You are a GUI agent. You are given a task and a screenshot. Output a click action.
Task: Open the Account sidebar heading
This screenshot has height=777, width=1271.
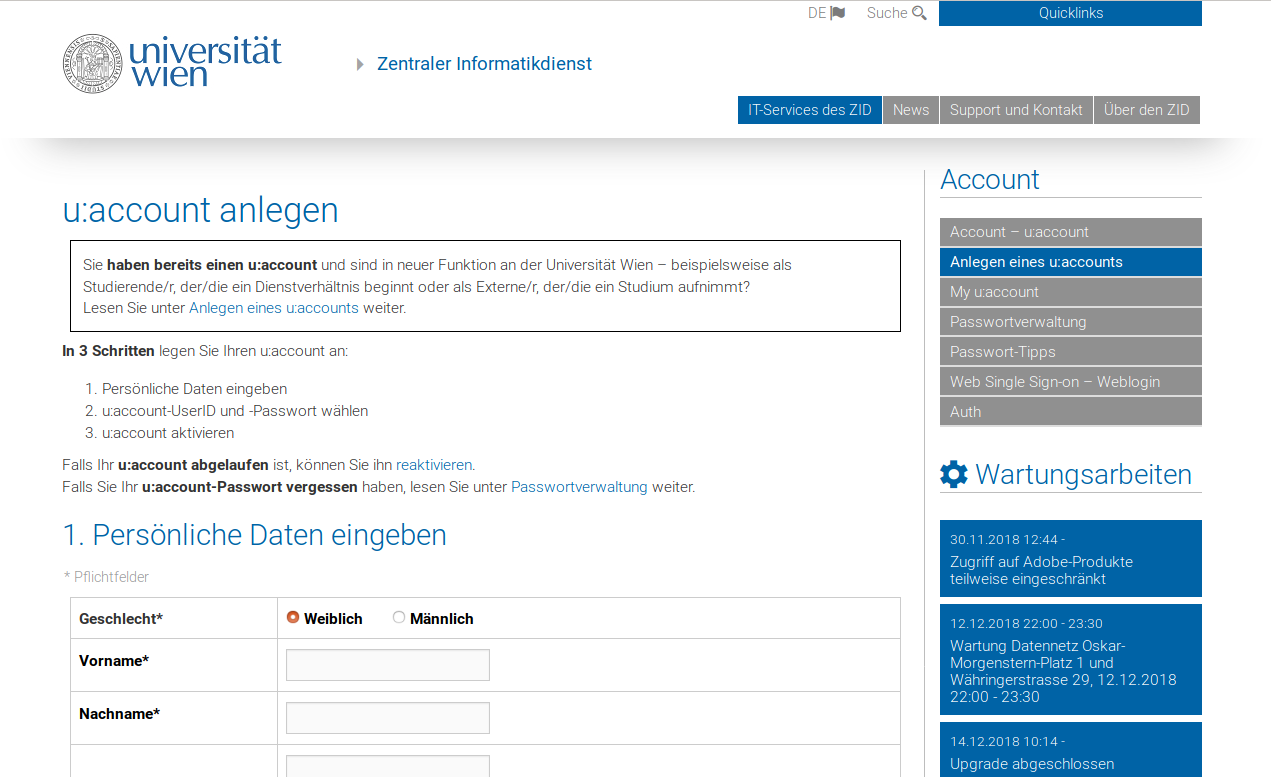click(990, 180)
